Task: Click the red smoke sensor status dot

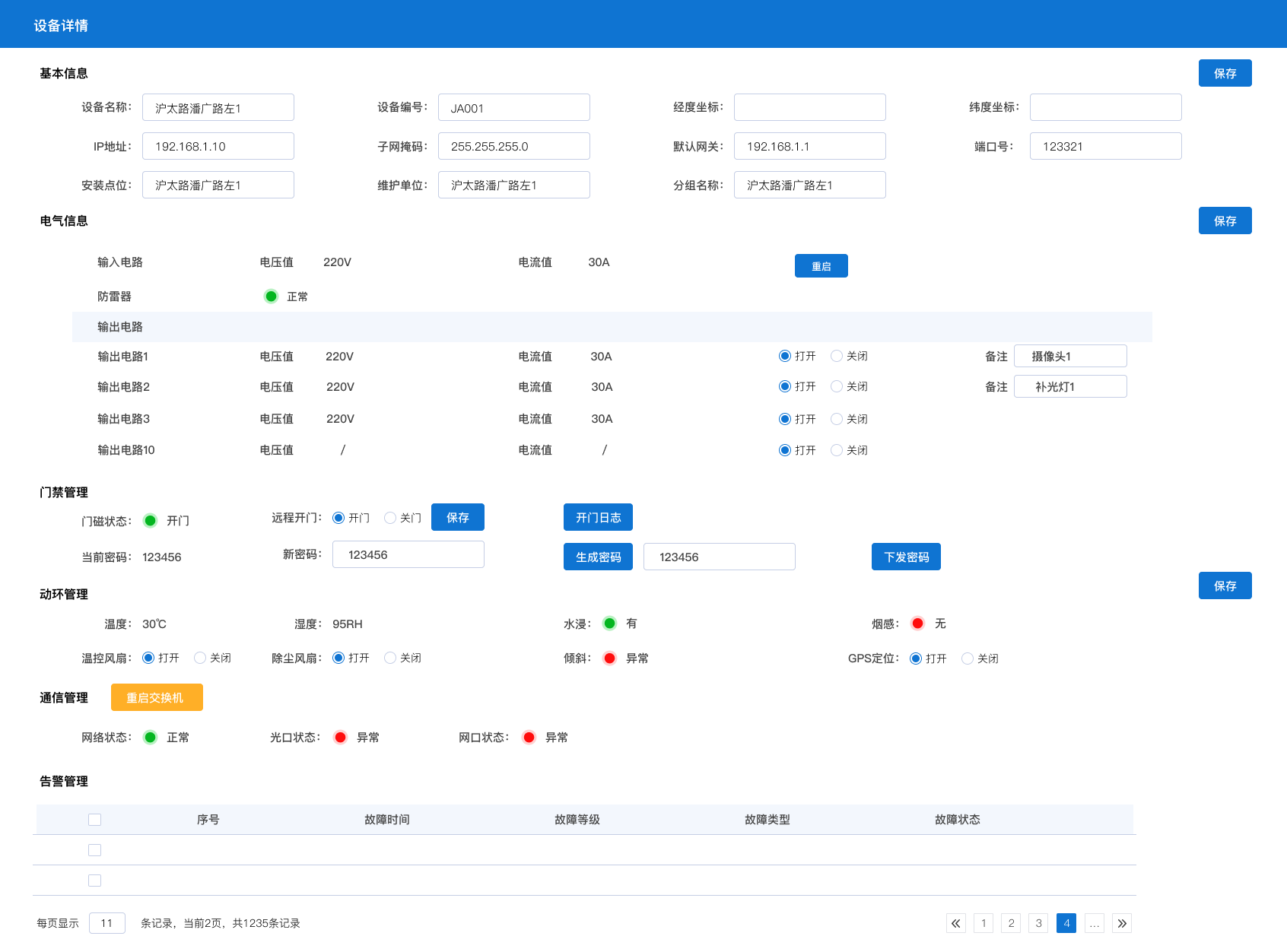Action: click(918, 624)
